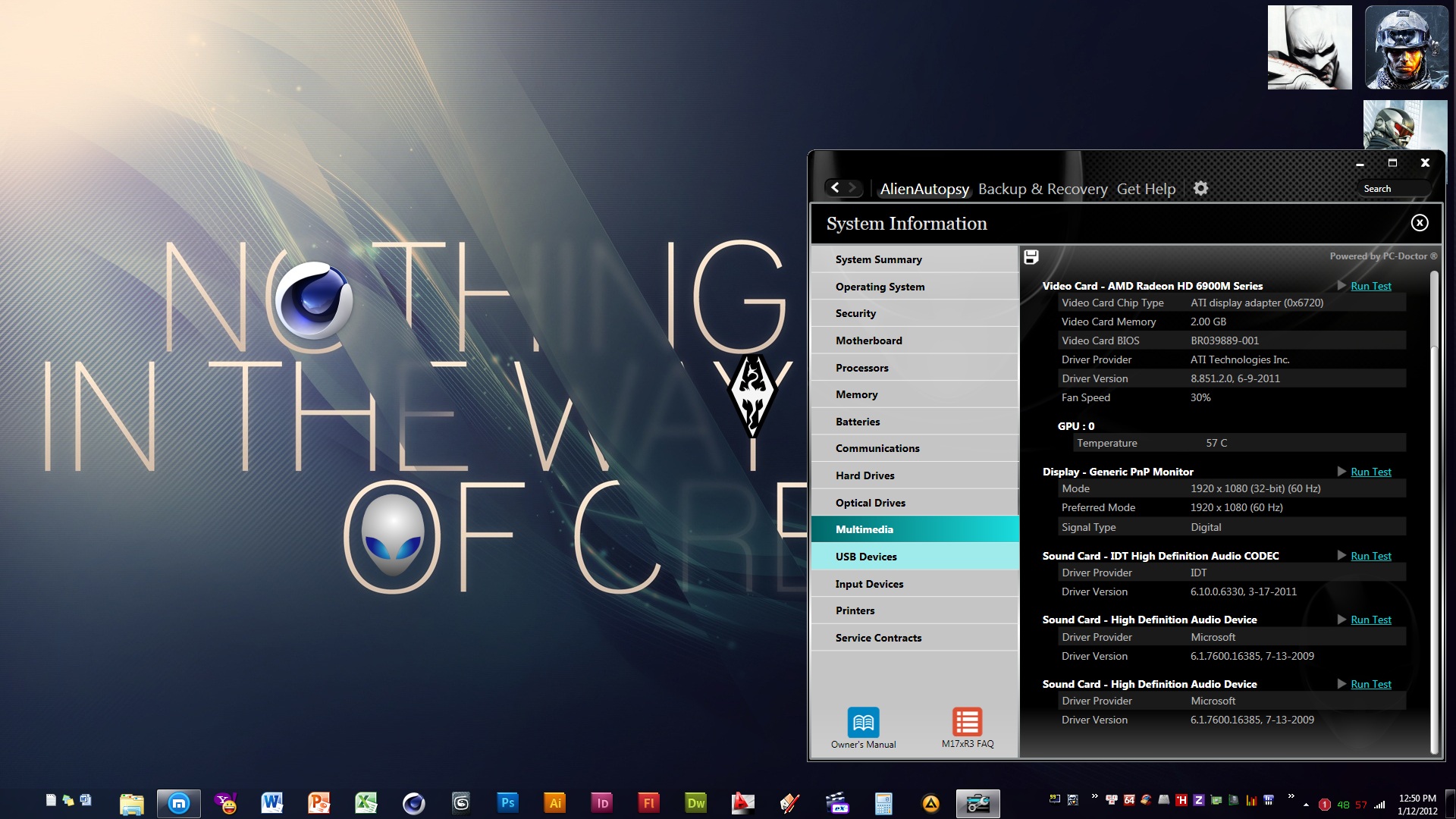Launch Cinema 4D from the taskbar
The image size is (1456, 819).
pos(413,803)
